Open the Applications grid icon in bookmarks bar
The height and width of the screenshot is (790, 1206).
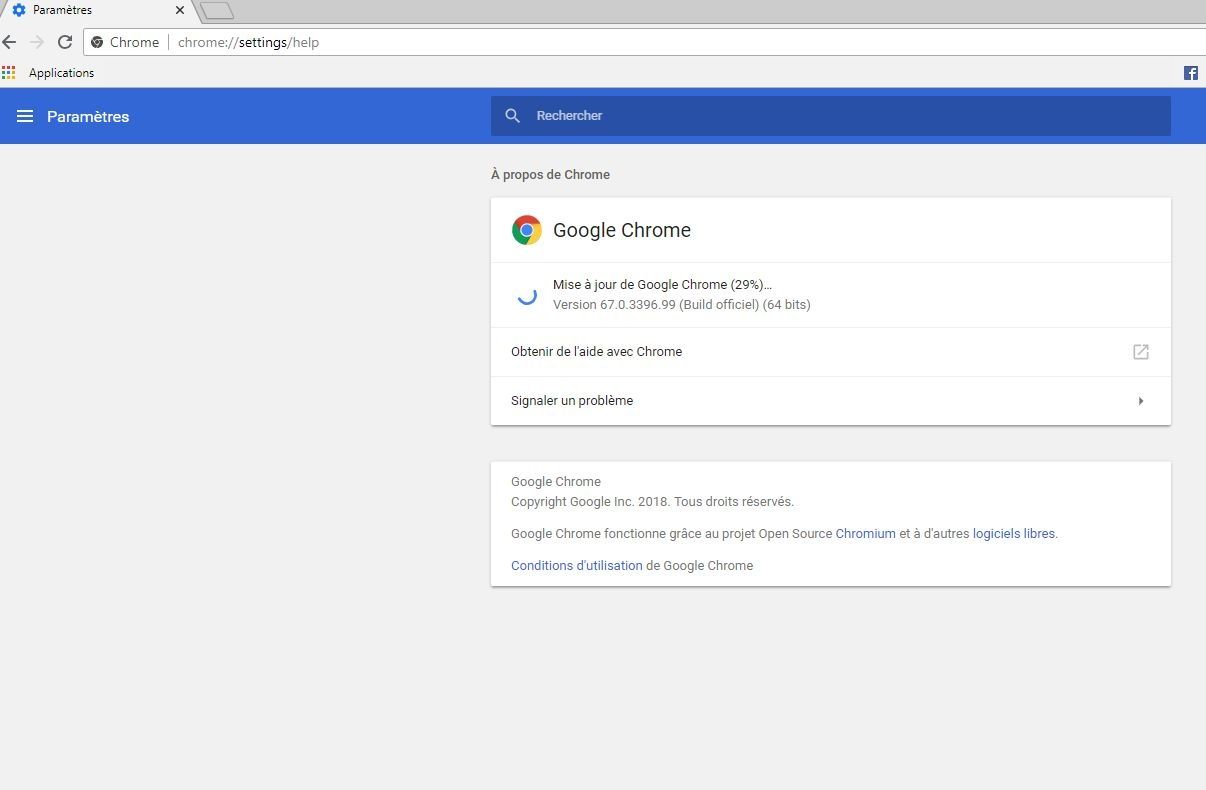click(9, 73)
